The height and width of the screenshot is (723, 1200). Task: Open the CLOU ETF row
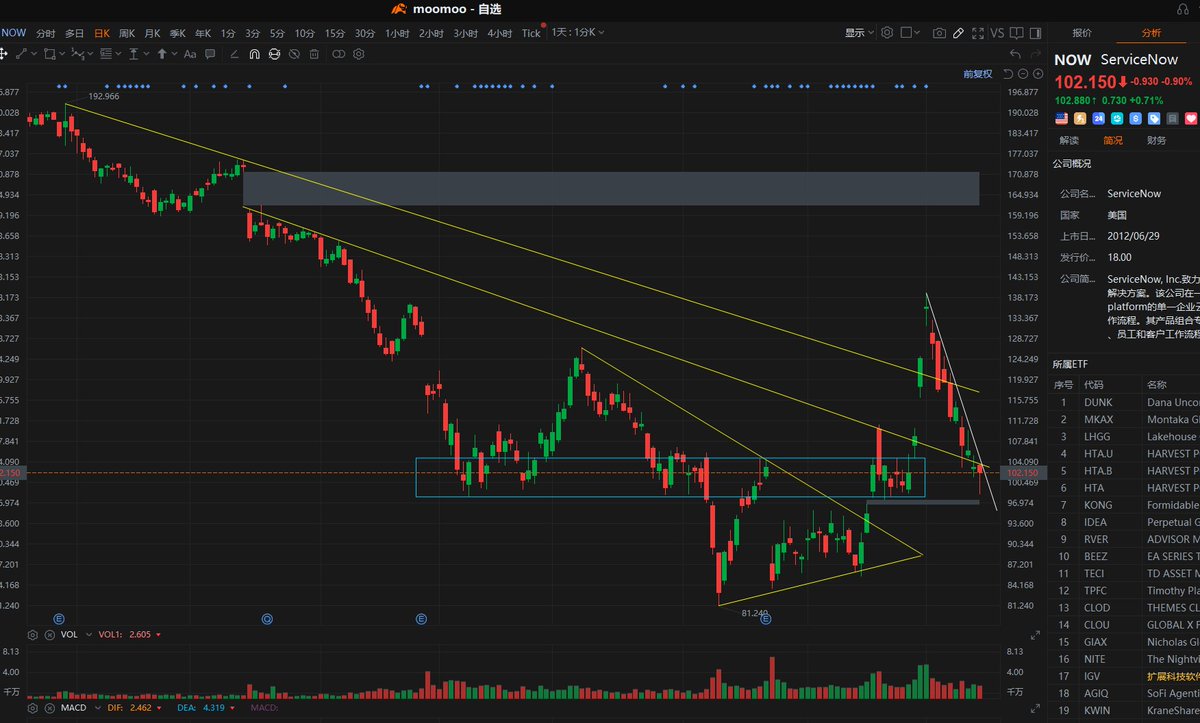(x=1126, y=625)
